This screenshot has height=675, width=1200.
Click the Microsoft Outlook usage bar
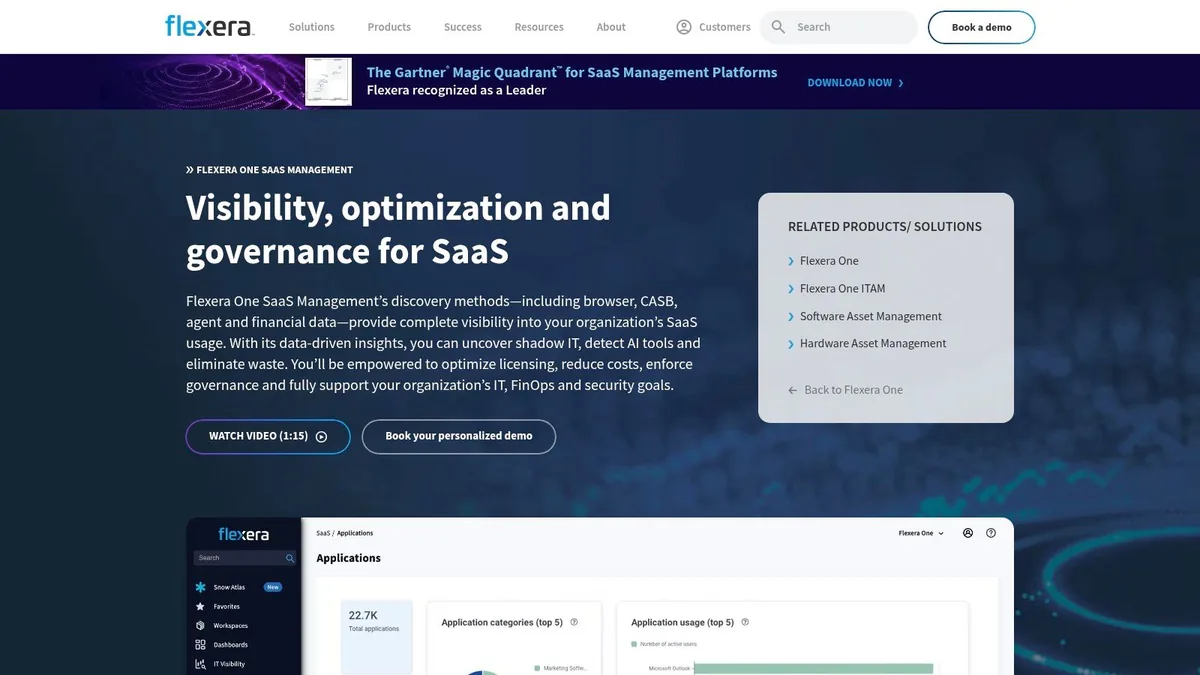(x=813, y=668)
